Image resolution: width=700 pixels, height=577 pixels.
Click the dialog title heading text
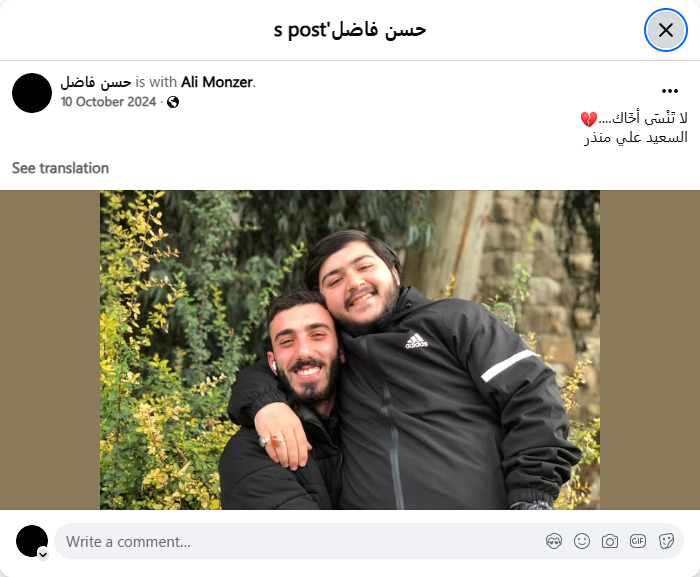(x=350, y=30)
